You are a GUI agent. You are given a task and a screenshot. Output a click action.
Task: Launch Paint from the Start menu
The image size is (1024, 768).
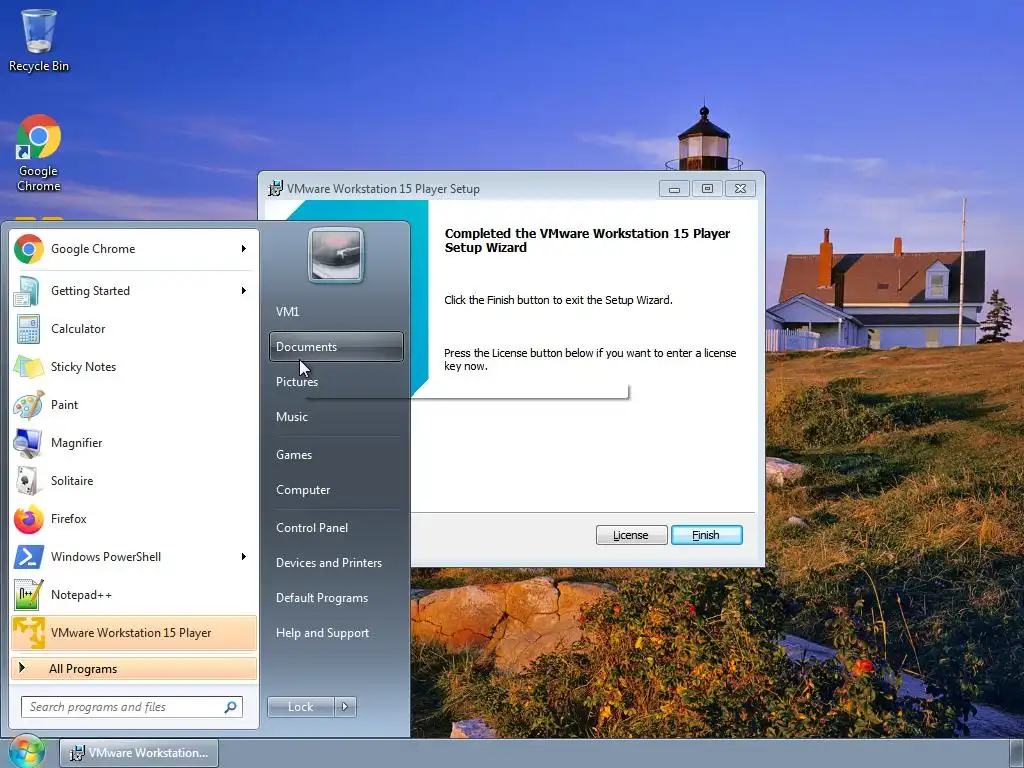pos(134,404)
